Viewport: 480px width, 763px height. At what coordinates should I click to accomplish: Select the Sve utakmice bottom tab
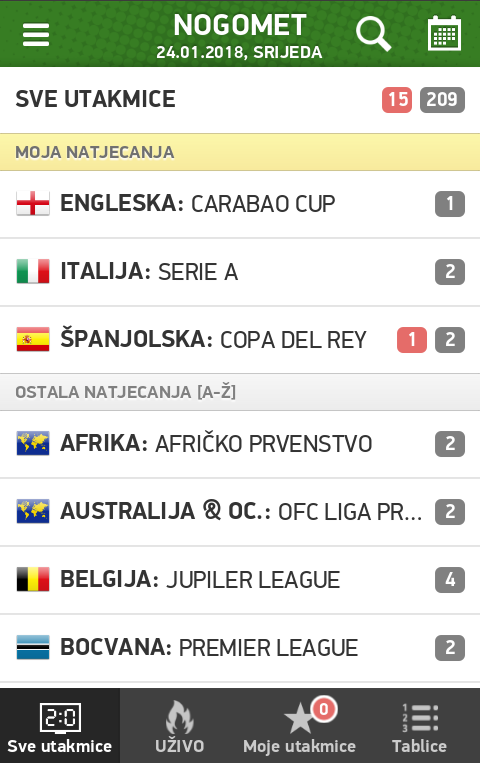pos(60,726)
